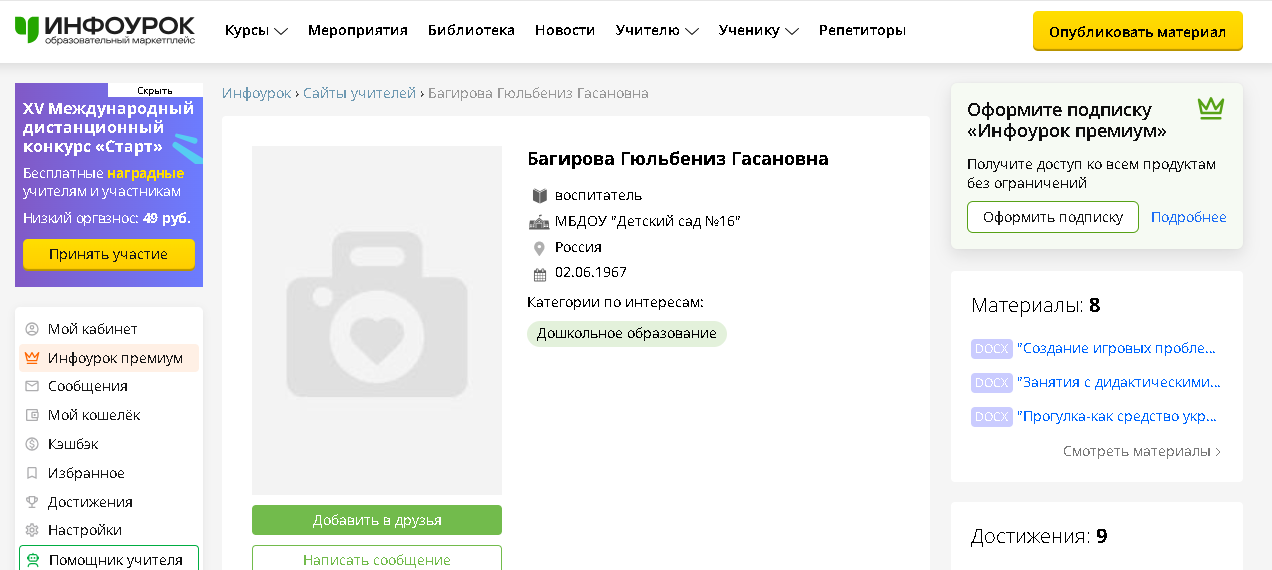1272x570 pixels.
Task: Click the Инфоурок logo icon
Action: [x=28, y=30]
